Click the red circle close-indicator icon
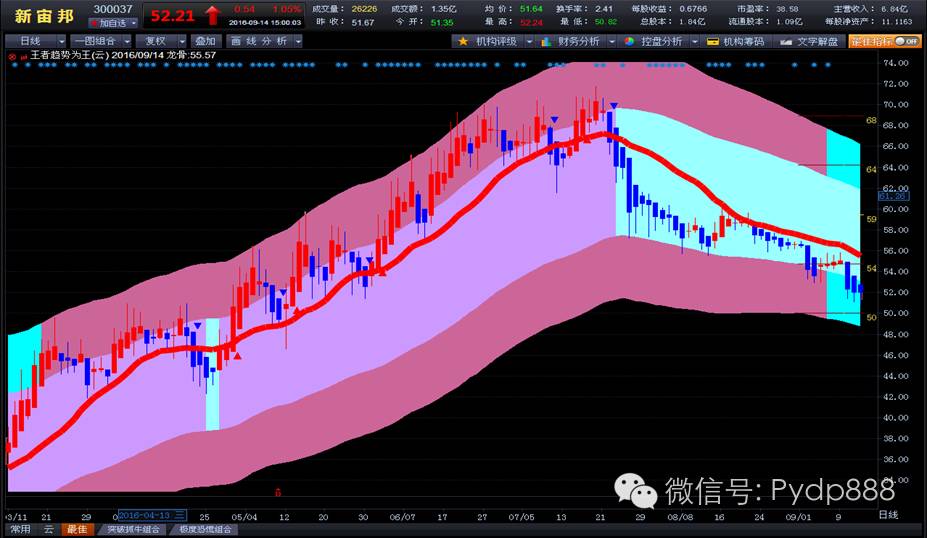The height and width of the screenshot is (538, 927). pyautogui.click(x=12, y=56)
